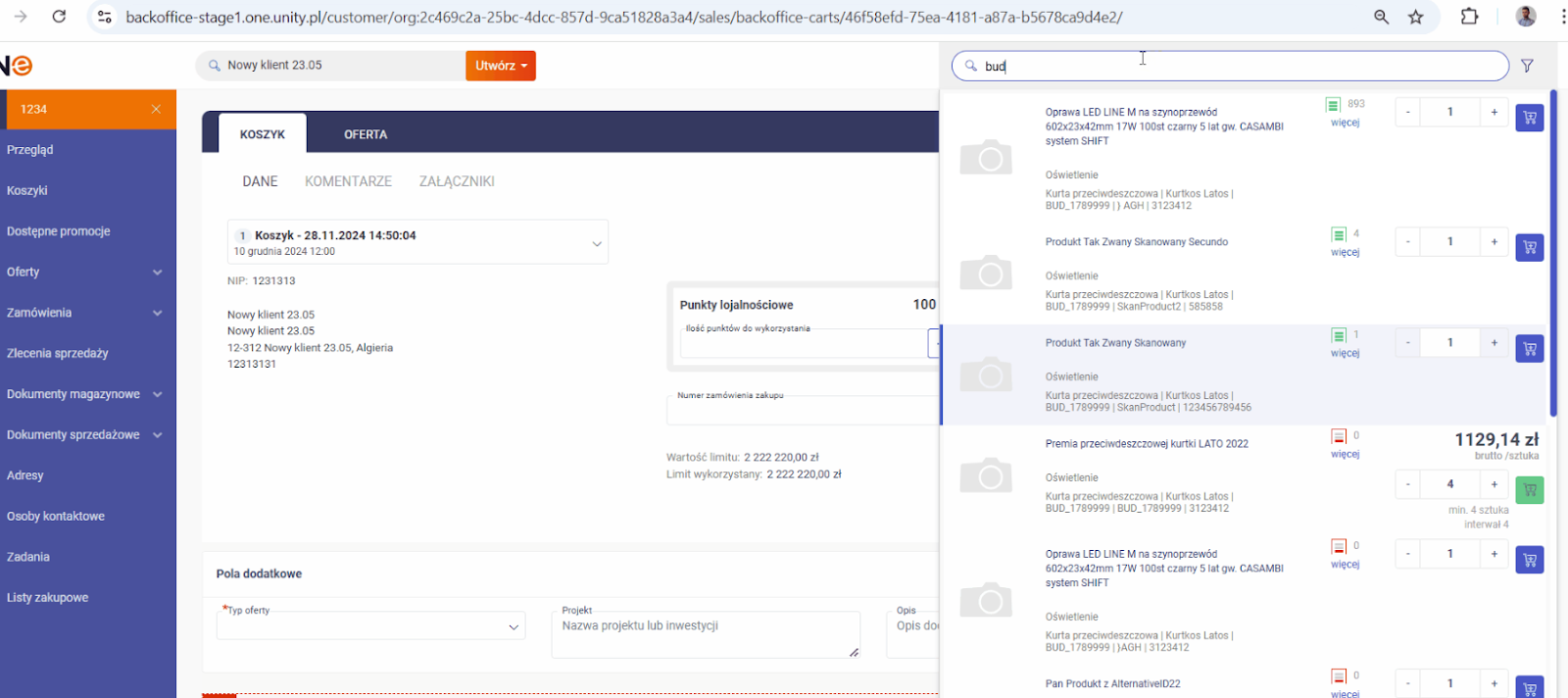Click więcej link under Produkt Skanowany Secundo
The width and height of the screenshot is (1568, 698).
(x=1345, y=253)
